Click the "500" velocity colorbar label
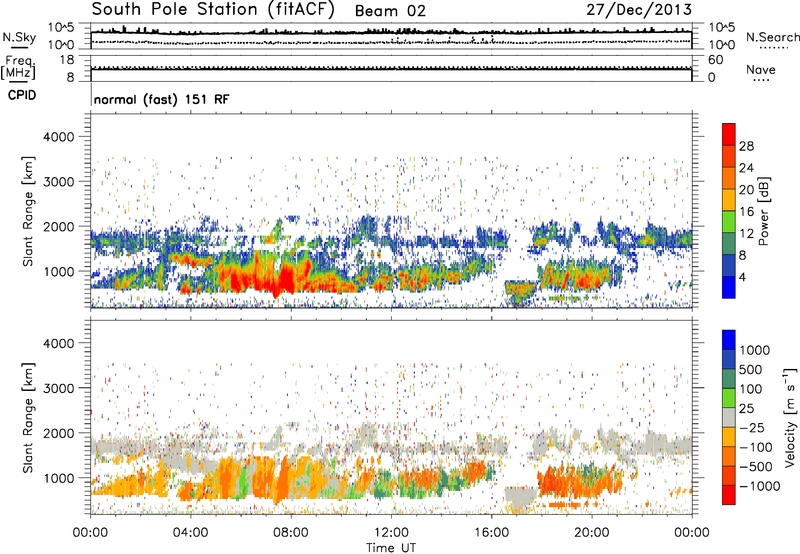This screenshot has height=554, width=800. point(751,370)
